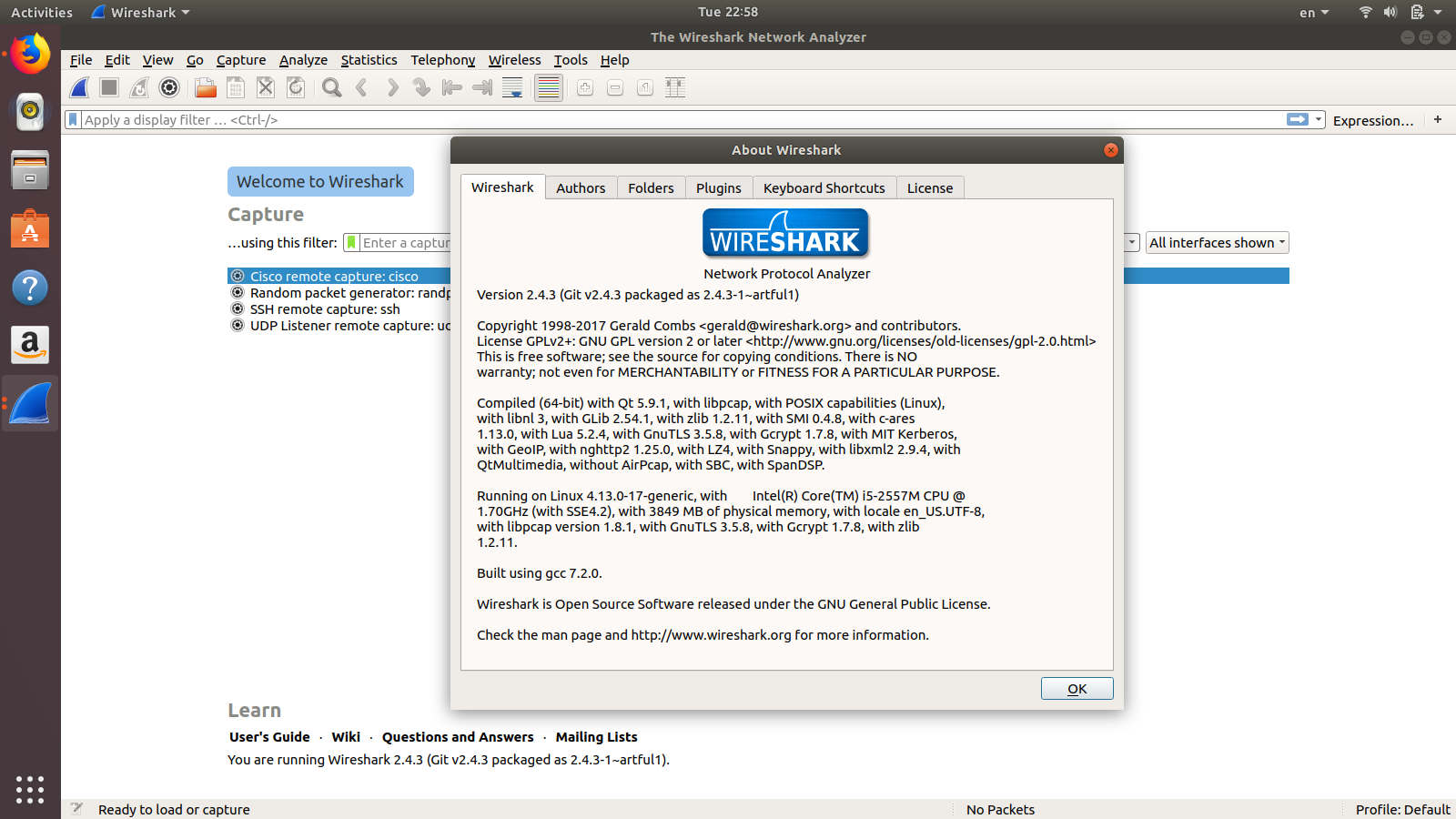Image resolution: width=1456 pixels, height=819 pixels.
Task: Apply the display filter arrow button
Action: (x=1298, y=119)
